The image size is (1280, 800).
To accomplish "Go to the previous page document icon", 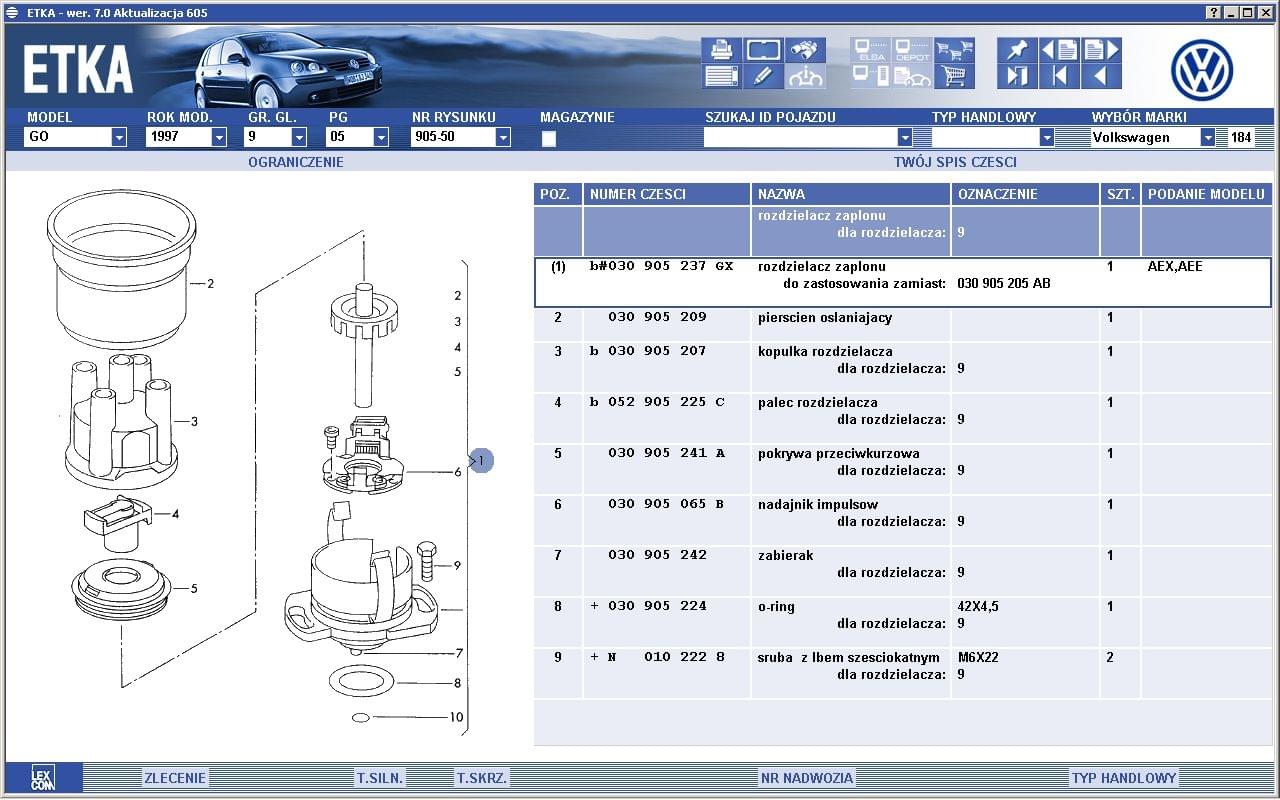I will 1059,50.
